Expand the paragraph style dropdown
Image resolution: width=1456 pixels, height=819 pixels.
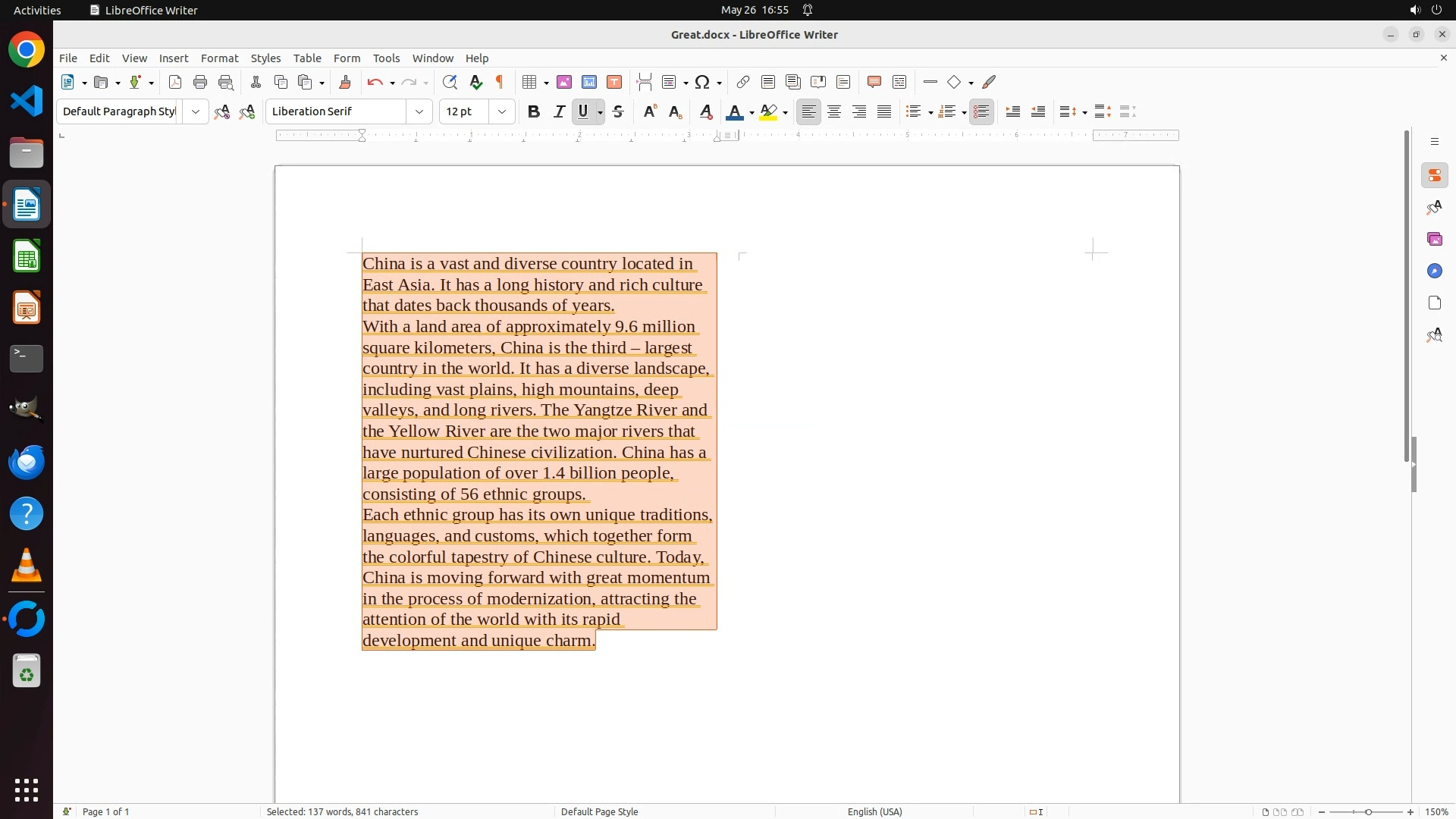pos(196,111)
